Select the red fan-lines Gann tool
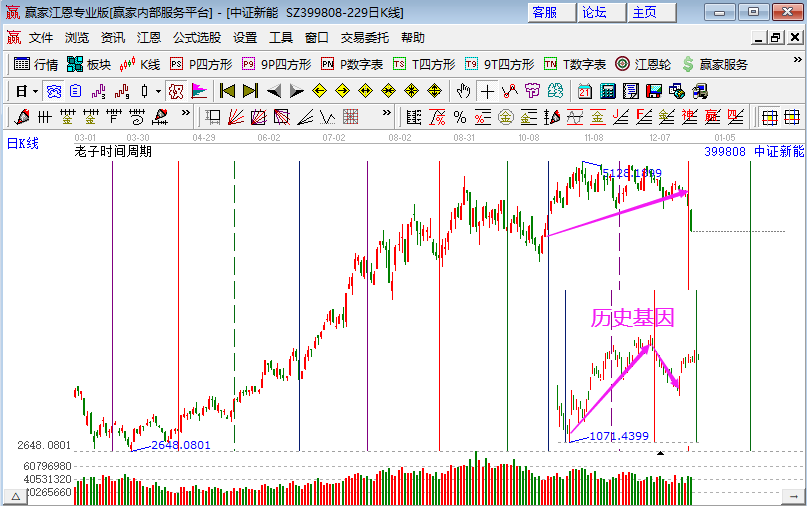Image resolution: width=807 pixels, height=506 pixels. click(236, 117)
